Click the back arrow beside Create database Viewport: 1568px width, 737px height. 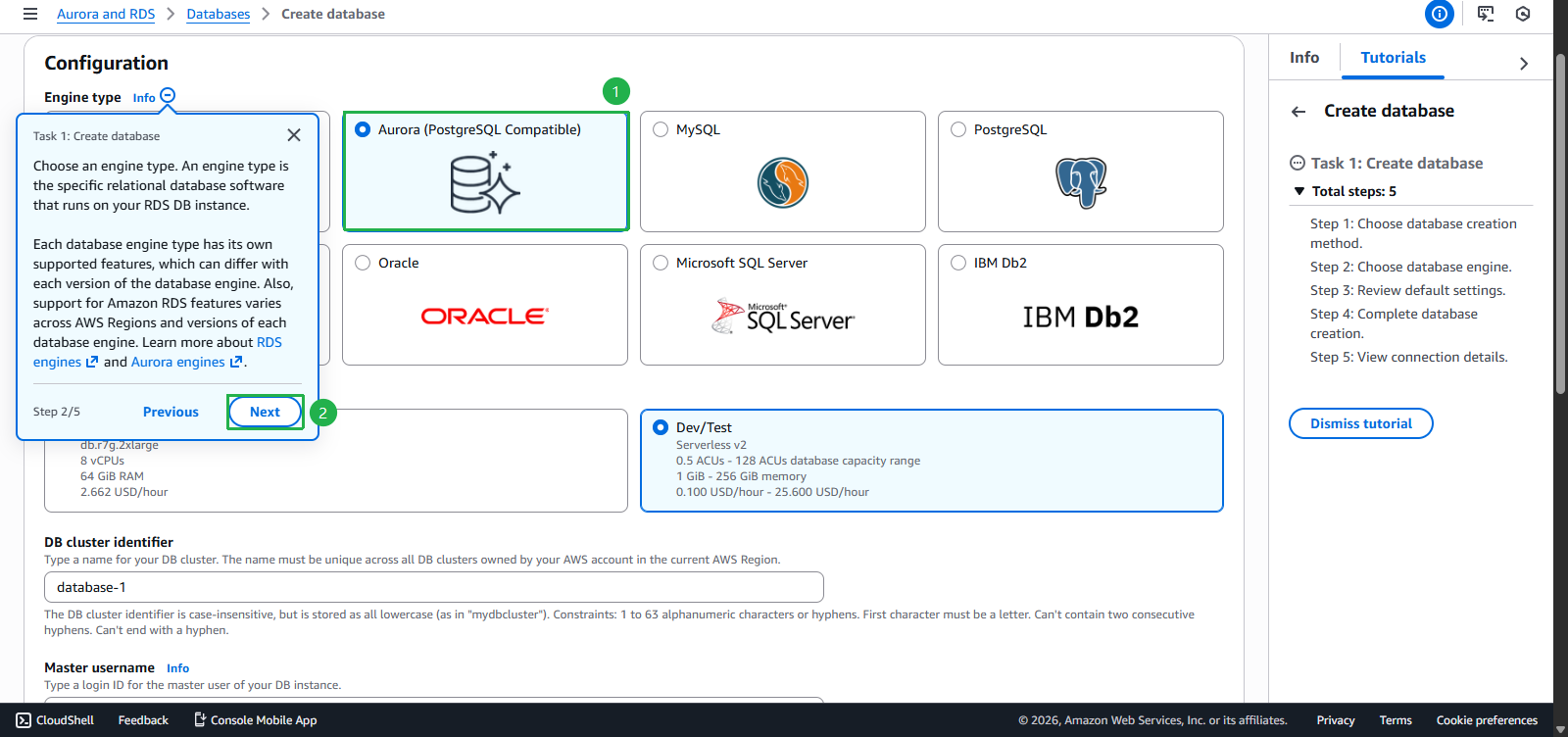pyautogui.click(x=1298, y=112)
